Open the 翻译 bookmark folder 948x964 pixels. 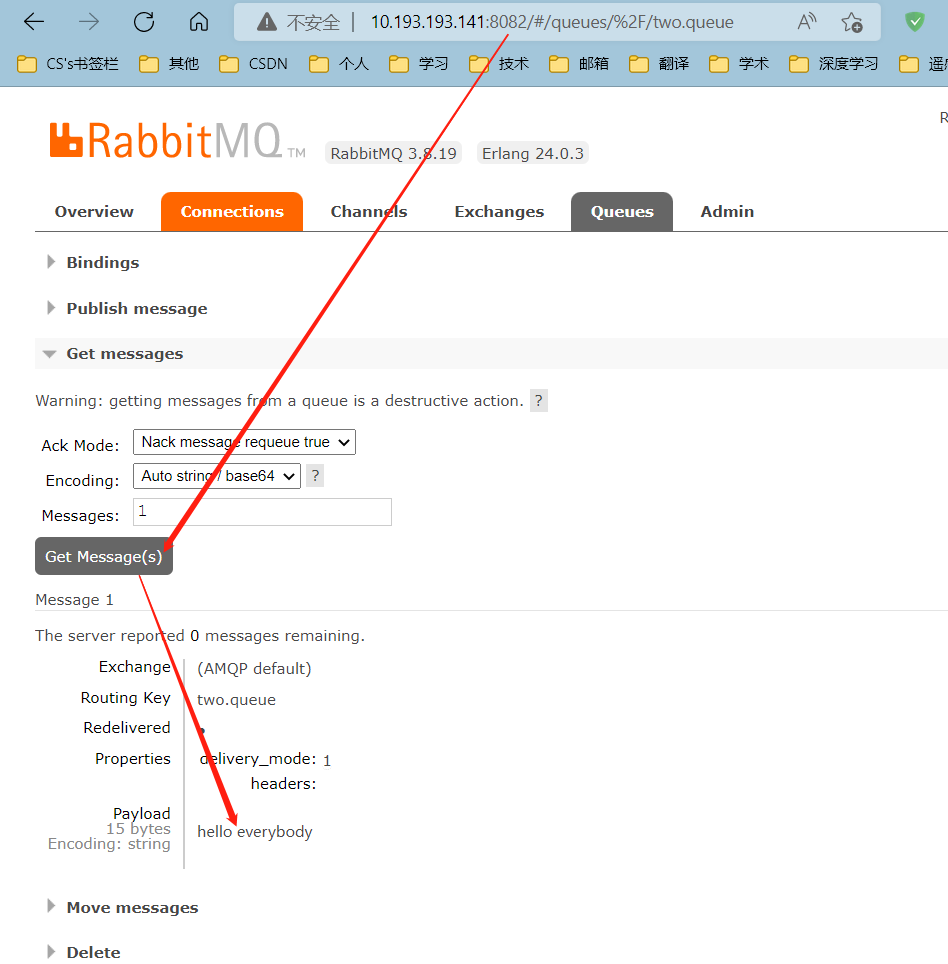point(658,64)
